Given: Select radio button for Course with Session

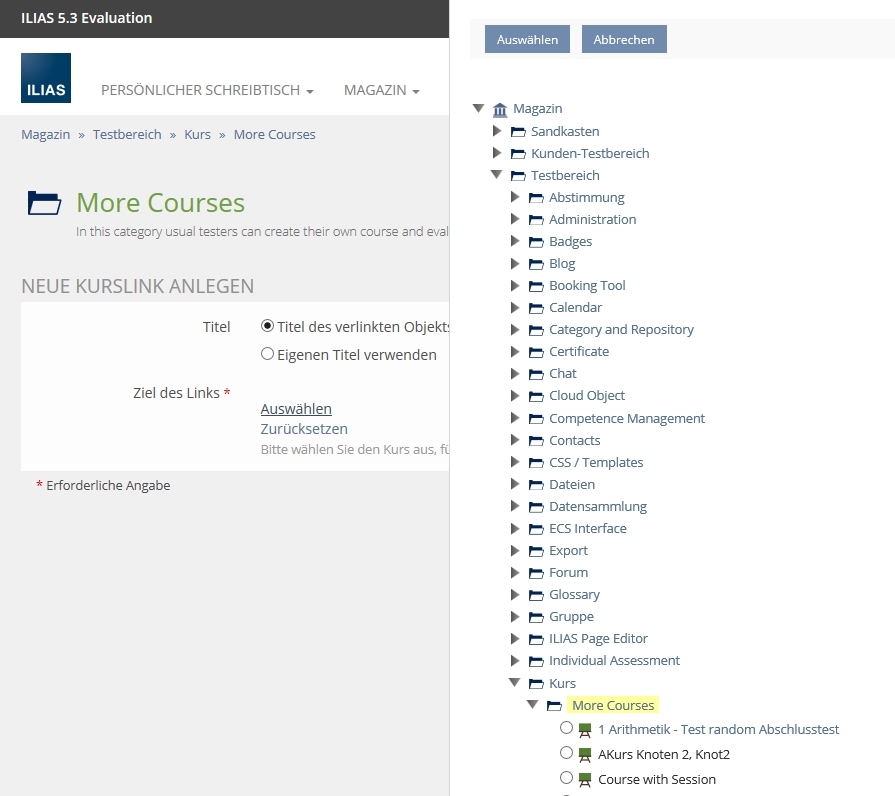Looking at the screenshot, I should [x=567, y=778].
